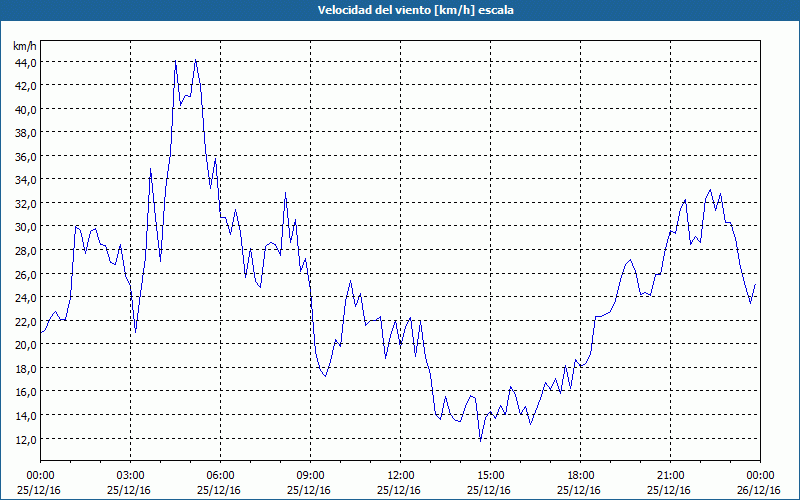Click the 00:00 26/12/16 time label
This screenshot has width=800, height=500.
point(759,483)
